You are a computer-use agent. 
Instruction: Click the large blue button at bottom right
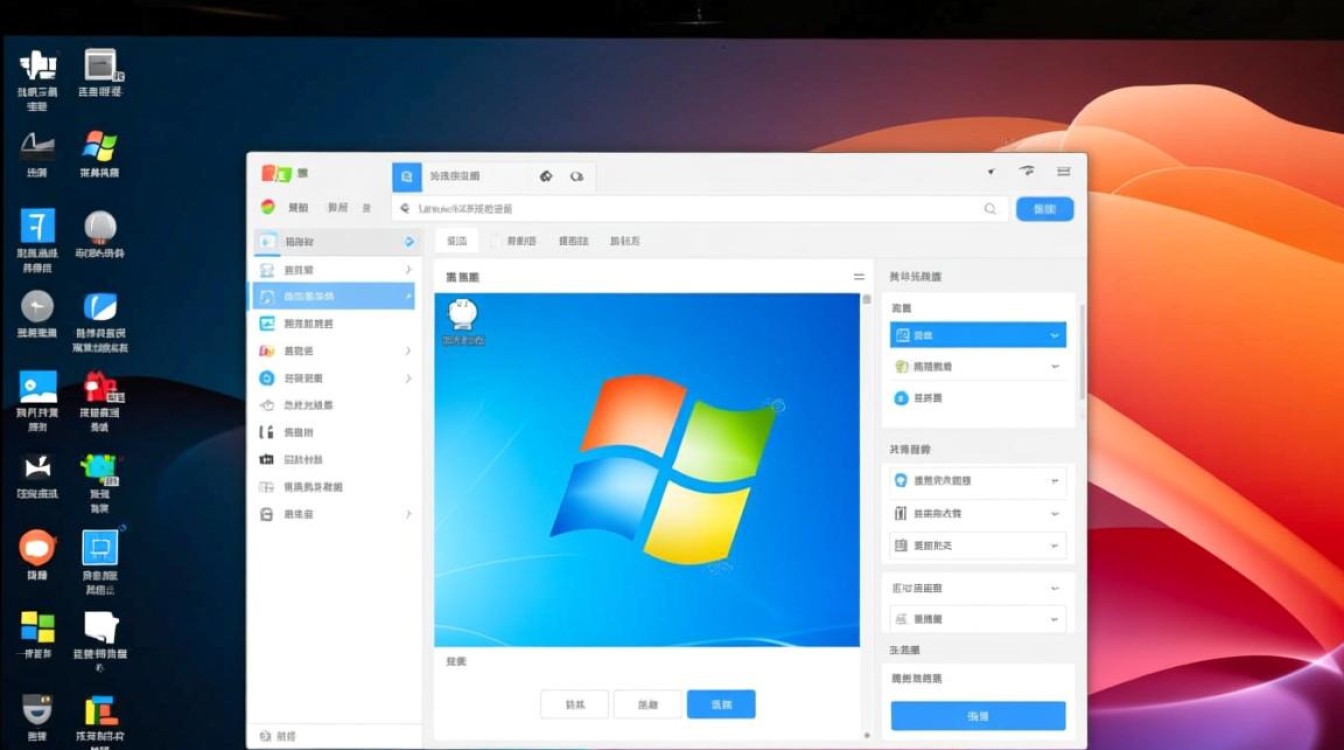point(978,716)
